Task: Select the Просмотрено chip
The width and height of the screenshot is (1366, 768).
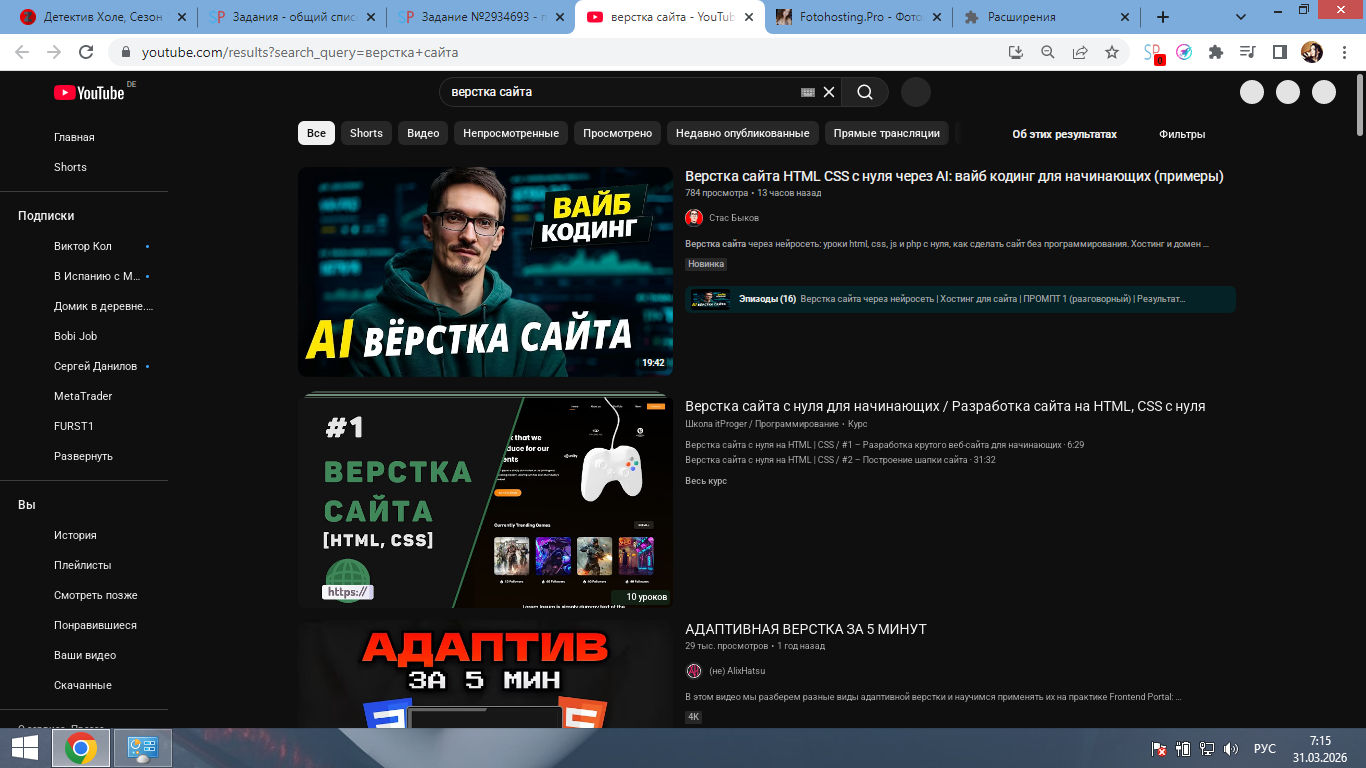Action: click(617, 133)
